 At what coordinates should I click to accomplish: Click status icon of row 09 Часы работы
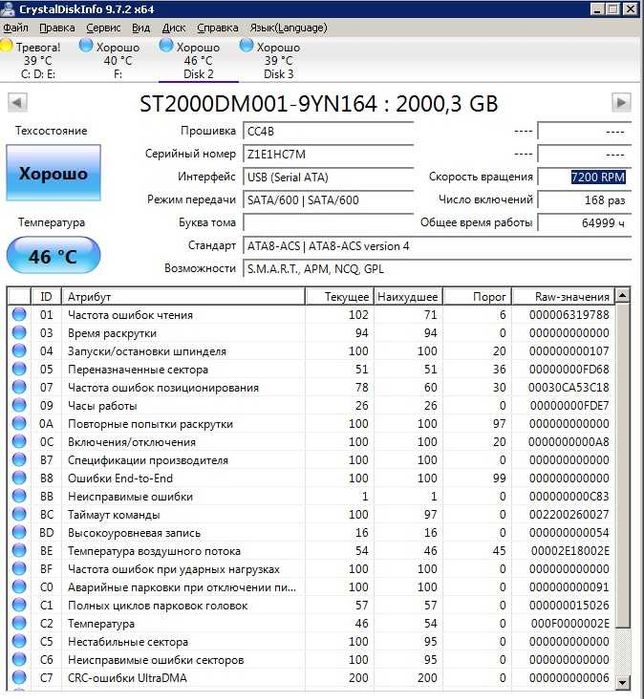[x=19, y=405]
